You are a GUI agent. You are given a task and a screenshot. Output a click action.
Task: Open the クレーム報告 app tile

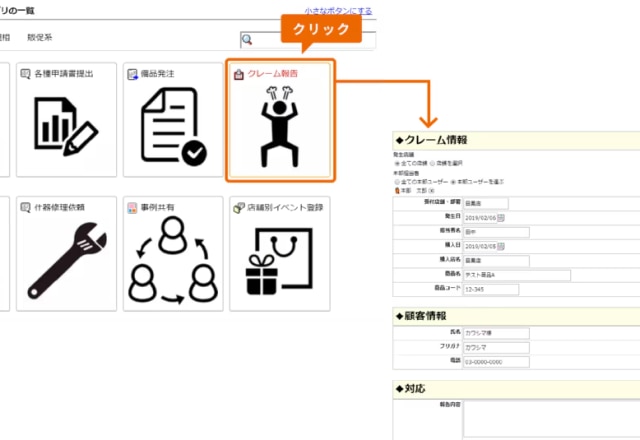280,121
